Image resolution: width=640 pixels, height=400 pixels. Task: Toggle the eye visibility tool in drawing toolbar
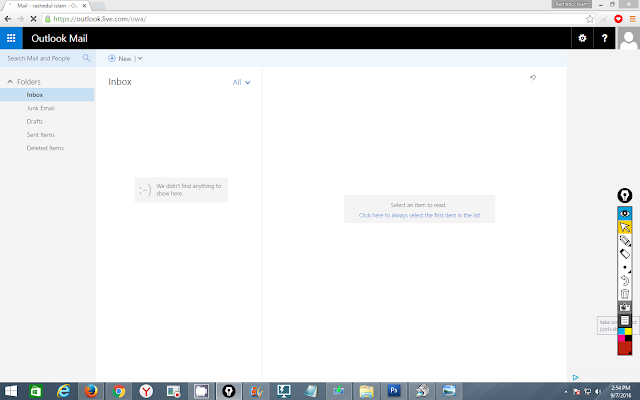point(624,213)
